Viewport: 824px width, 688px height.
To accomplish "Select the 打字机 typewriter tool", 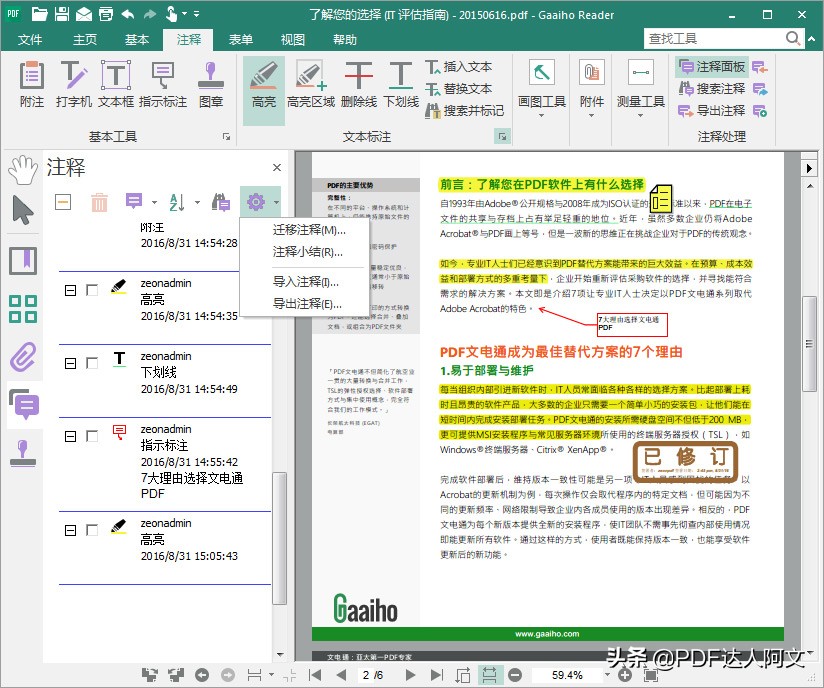I will point(74,84).
